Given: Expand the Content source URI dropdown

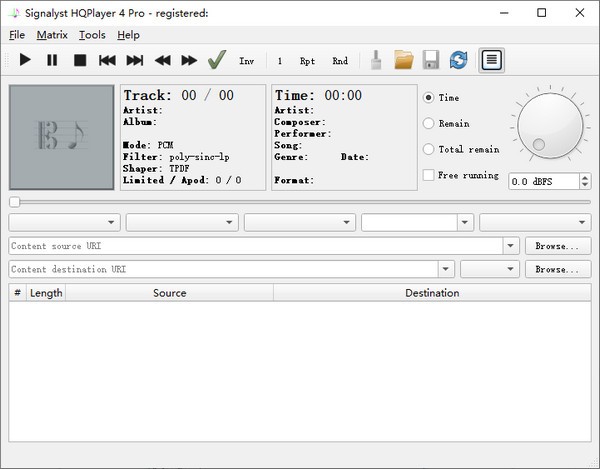Looking at the screenshot, I should [x=511, y=246].
